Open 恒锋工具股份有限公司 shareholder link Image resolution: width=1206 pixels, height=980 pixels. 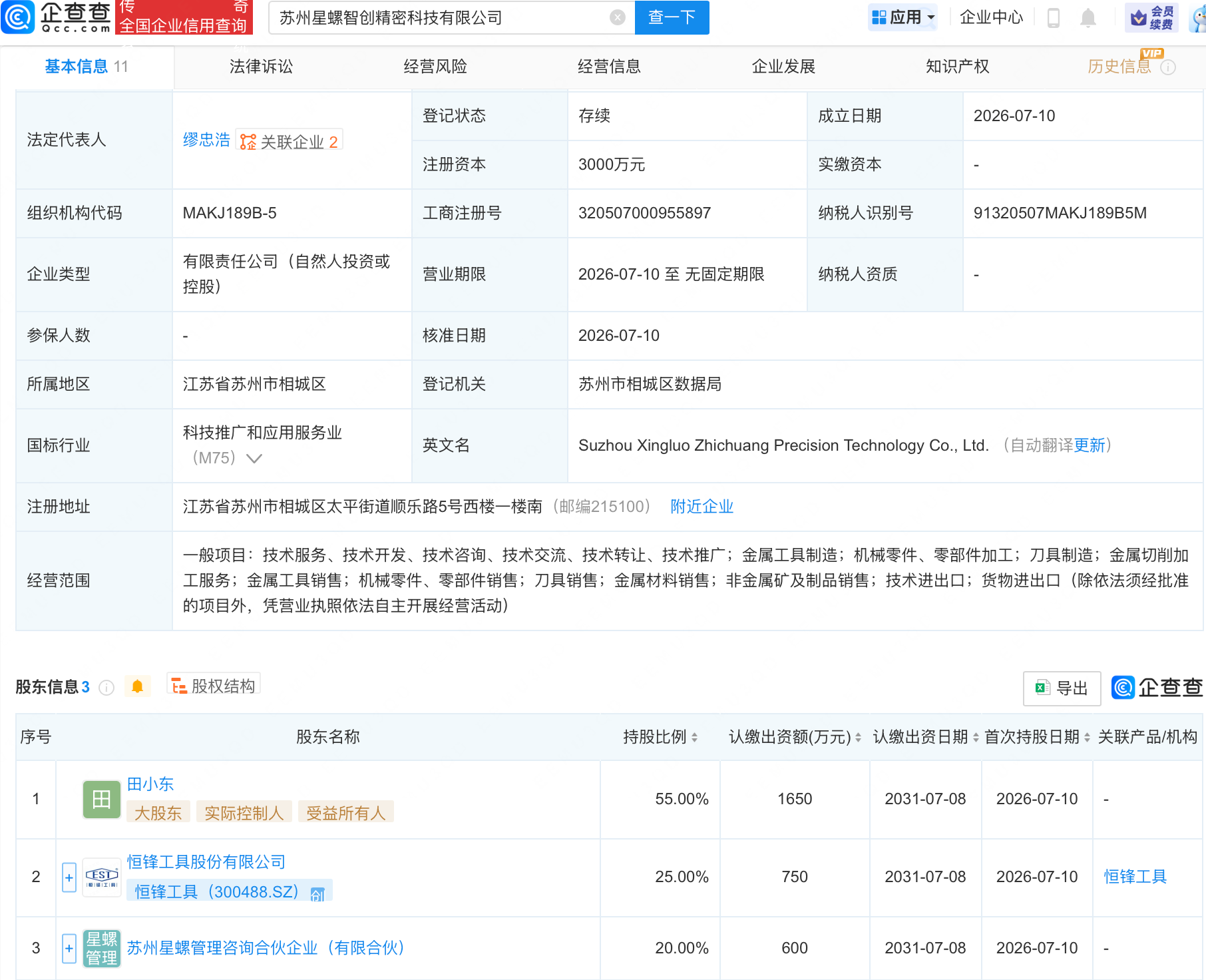pos(206,862)
